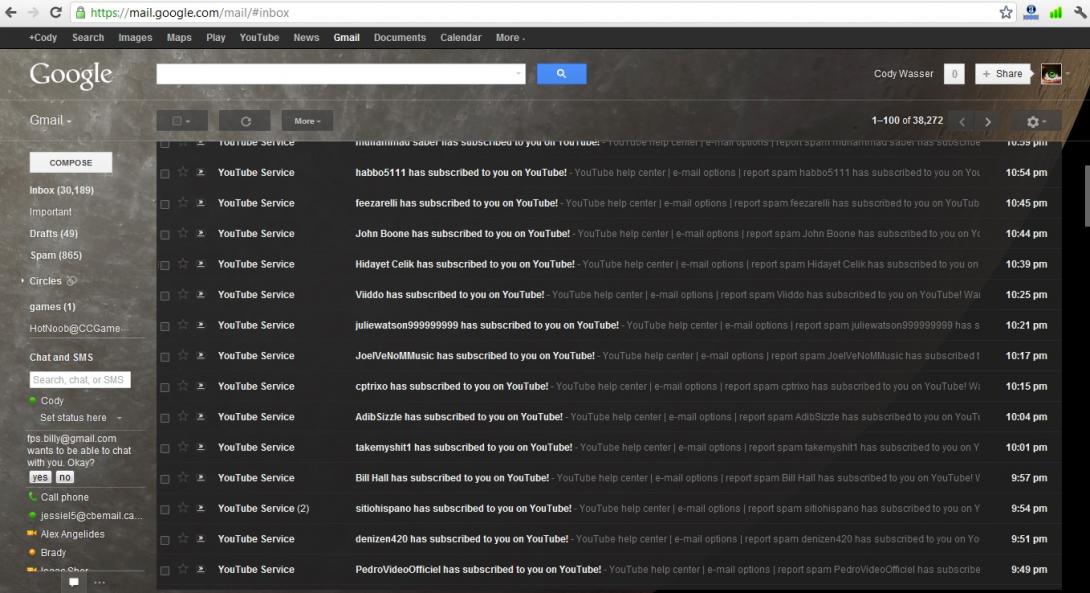Accept the fps.billy chat request with yes
The image size is (1090, 593).
(x=40, y=477)
